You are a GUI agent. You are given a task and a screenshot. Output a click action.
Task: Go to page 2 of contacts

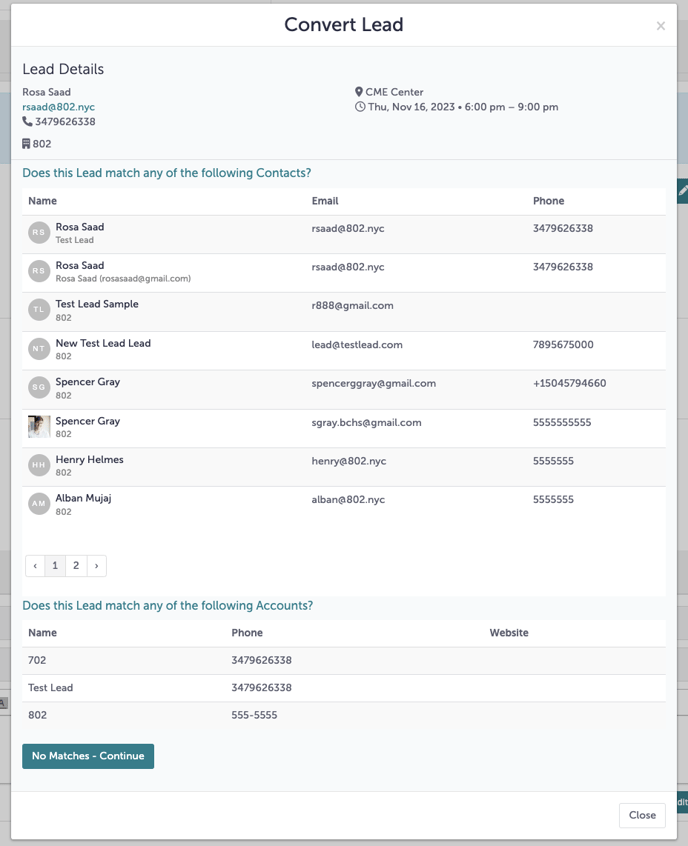point(76,566)
